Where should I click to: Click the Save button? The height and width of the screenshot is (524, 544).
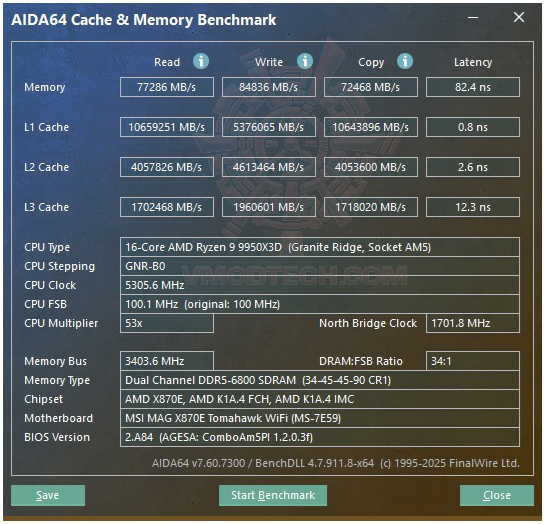[x=48, y=495]
